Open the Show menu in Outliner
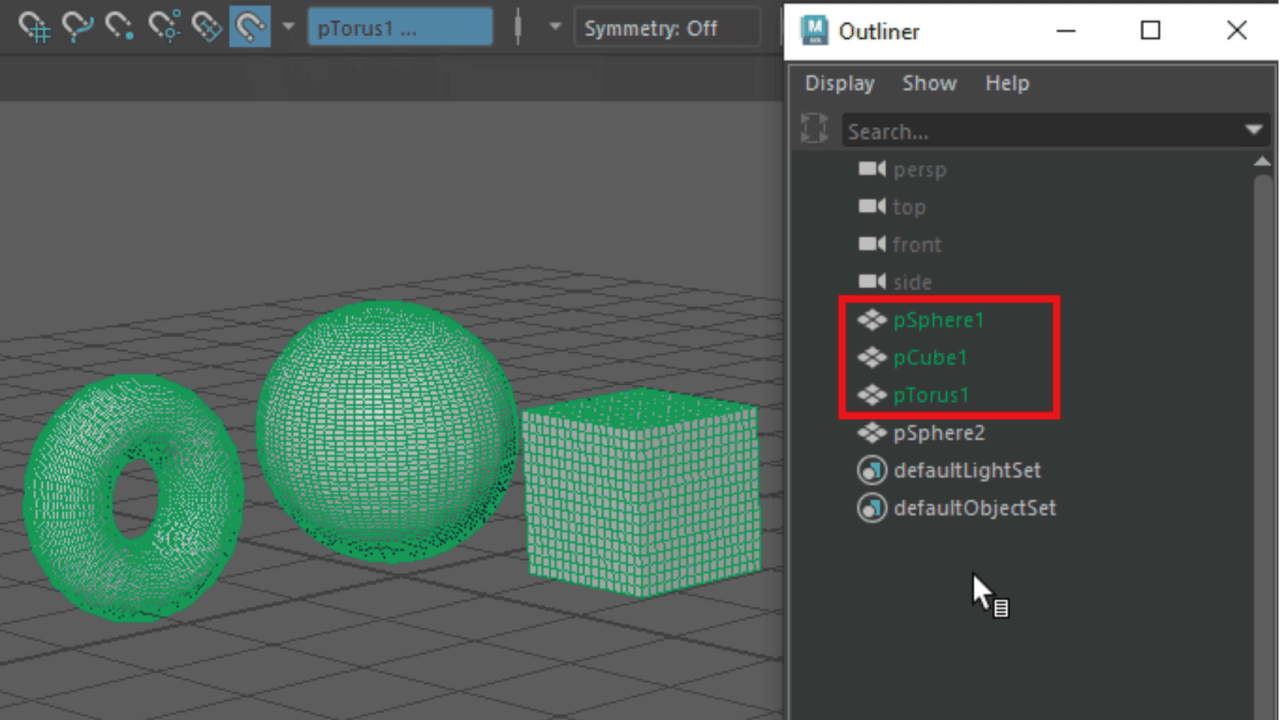1280x720 pixels. [930, 84]
